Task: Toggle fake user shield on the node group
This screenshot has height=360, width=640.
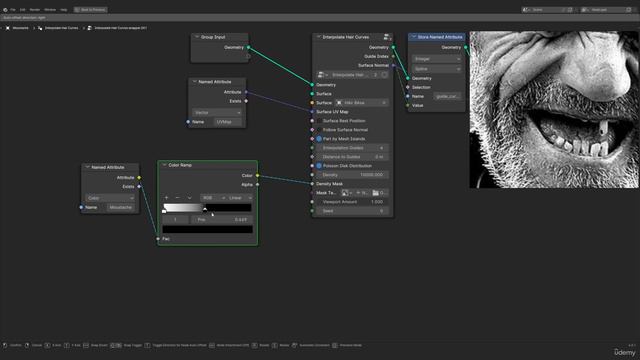Action: tap(384, 75)
